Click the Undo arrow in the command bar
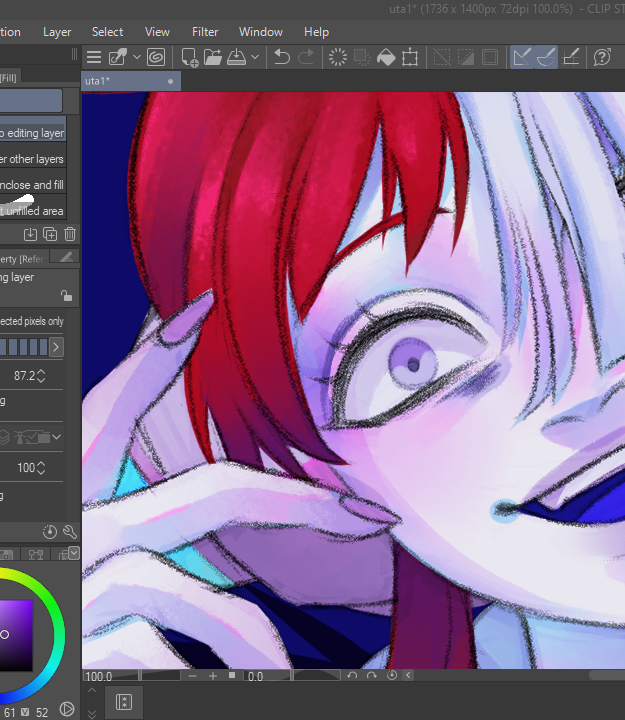Screen dimensions: 625x720 pos(282,57)
